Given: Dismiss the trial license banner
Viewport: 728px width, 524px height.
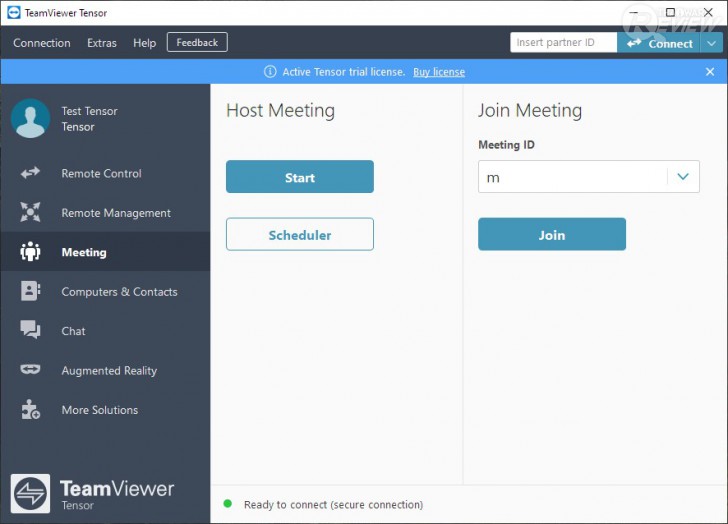Looking at the screenshot, I should tap(709, 71).
